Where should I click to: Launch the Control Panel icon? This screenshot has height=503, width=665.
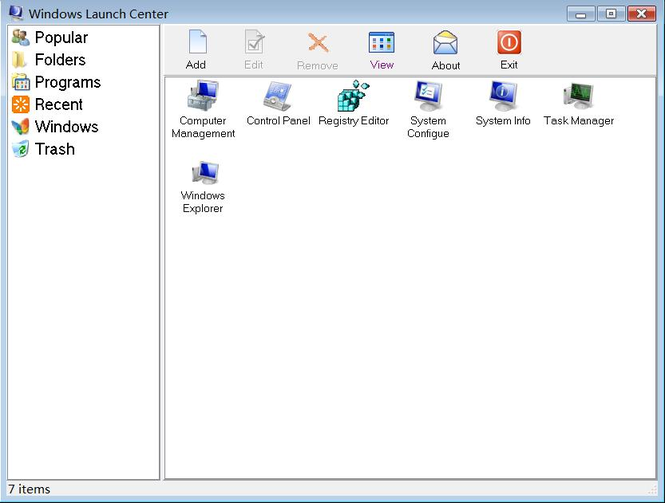pos(278,98)
